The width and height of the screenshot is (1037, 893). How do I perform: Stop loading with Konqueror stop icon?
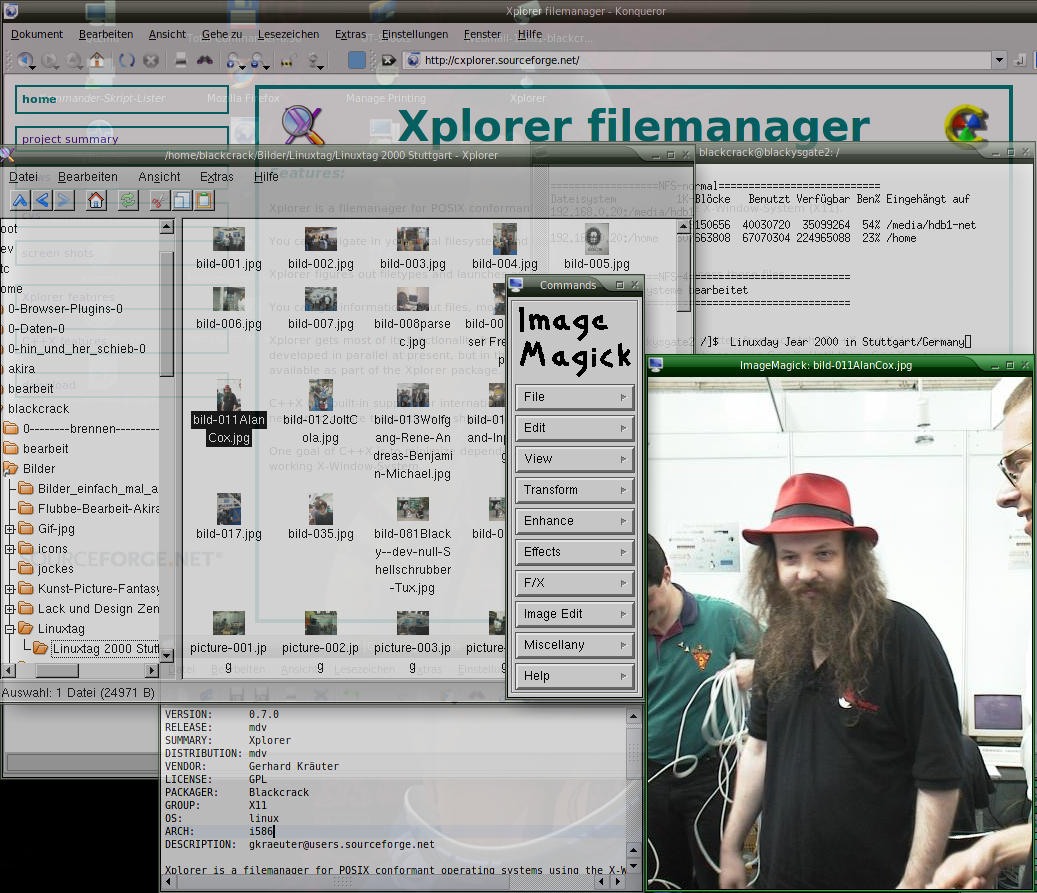[x=151, y=60]
